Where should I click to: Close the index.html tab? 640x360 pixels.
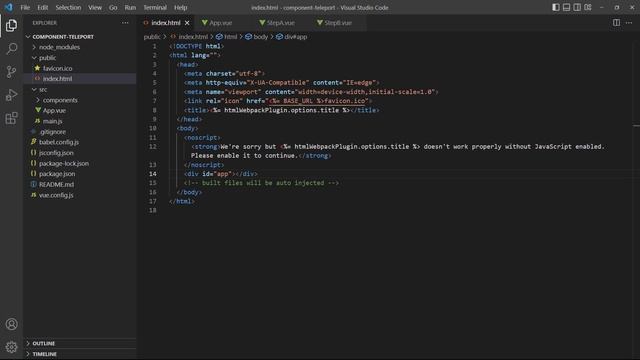(187, 23)
